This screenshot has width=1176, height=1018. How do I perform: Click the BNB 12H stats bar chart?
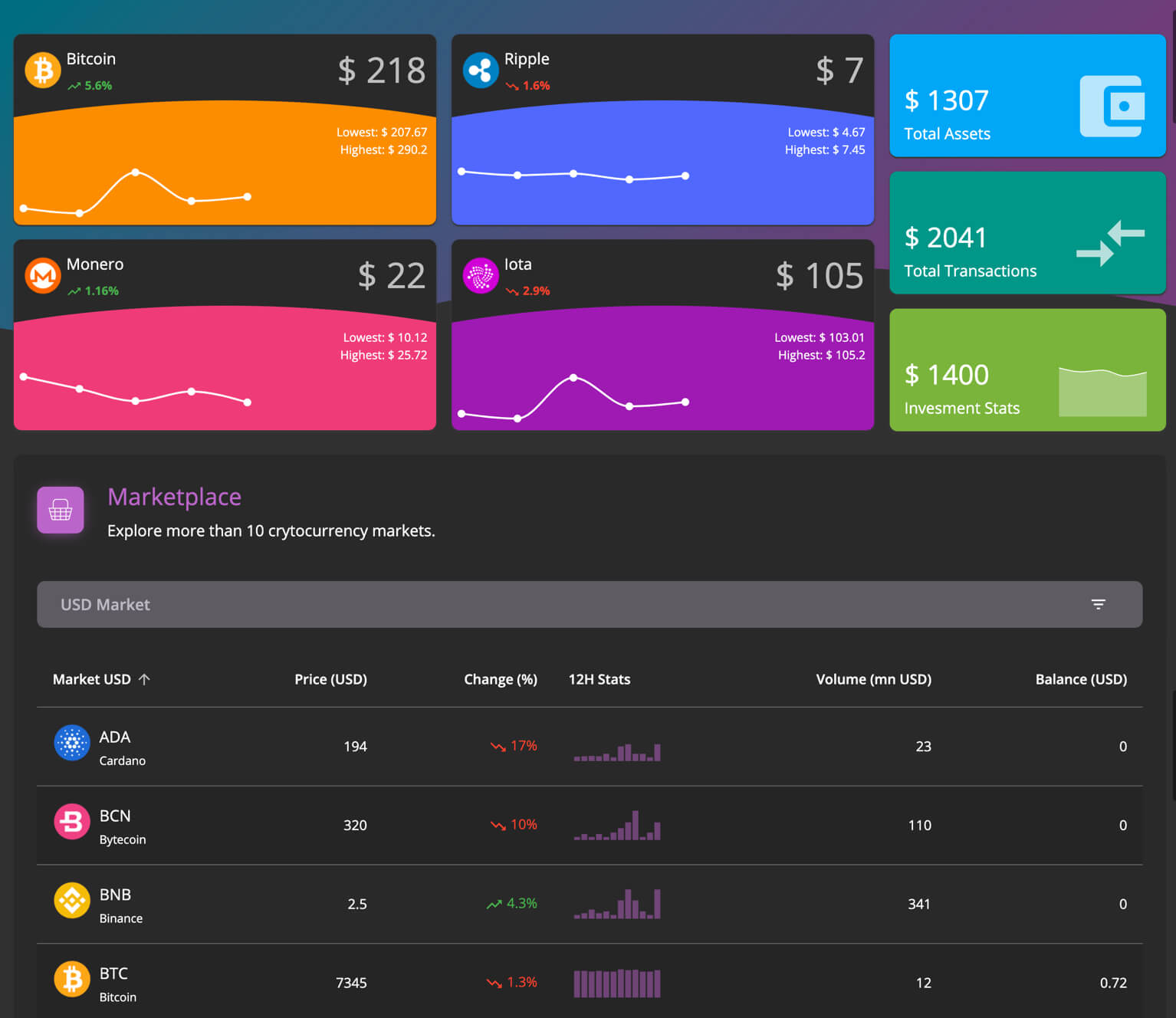pyautogui.click(x=617, y=904)
